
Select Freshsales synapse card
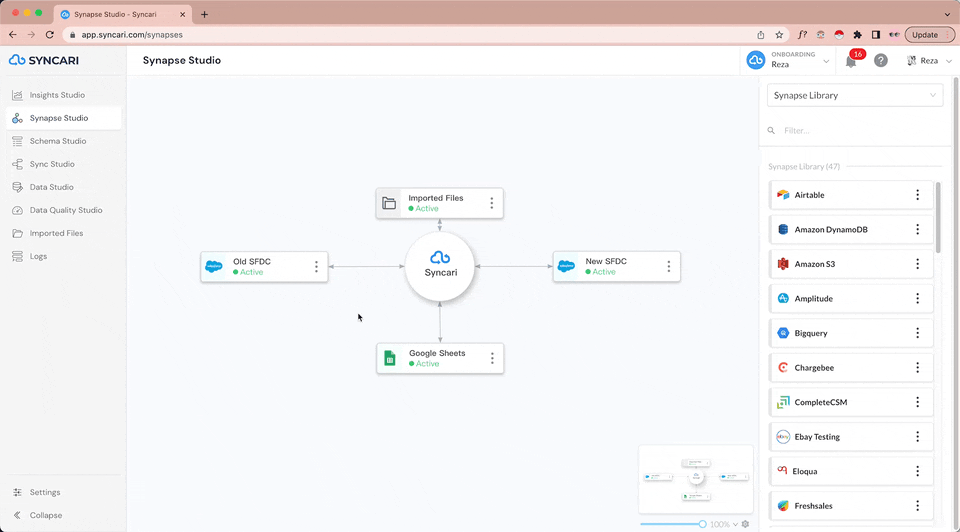tap(851, 506)
